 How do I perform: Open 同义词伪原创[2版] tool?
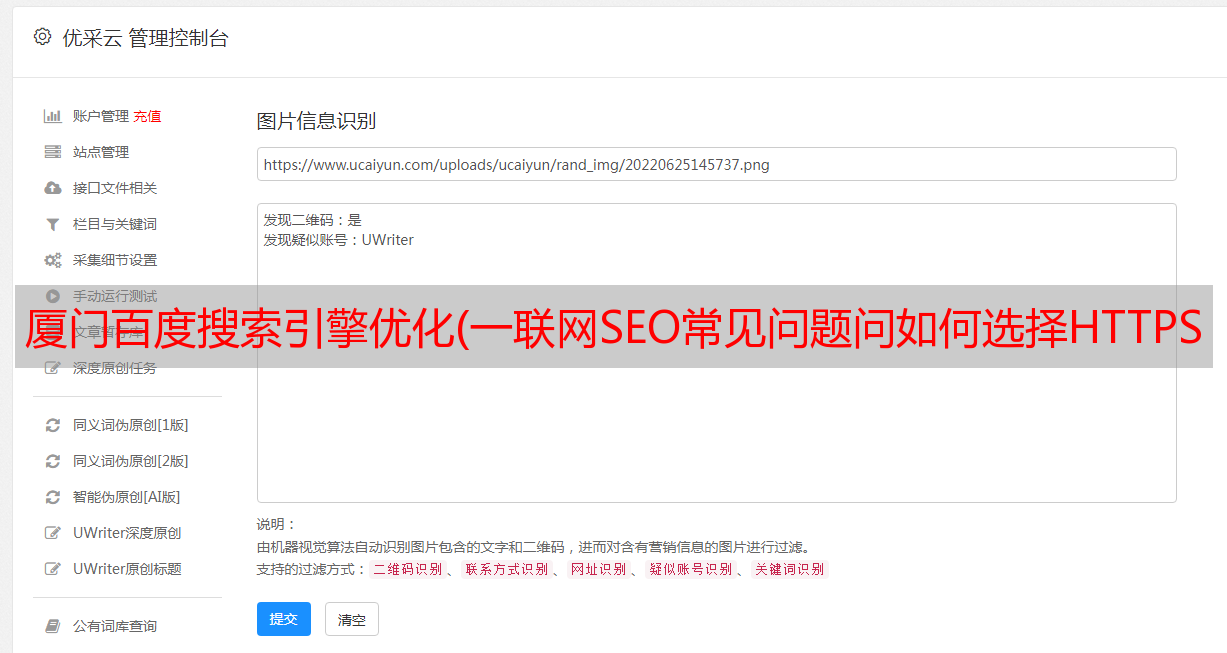131,461
